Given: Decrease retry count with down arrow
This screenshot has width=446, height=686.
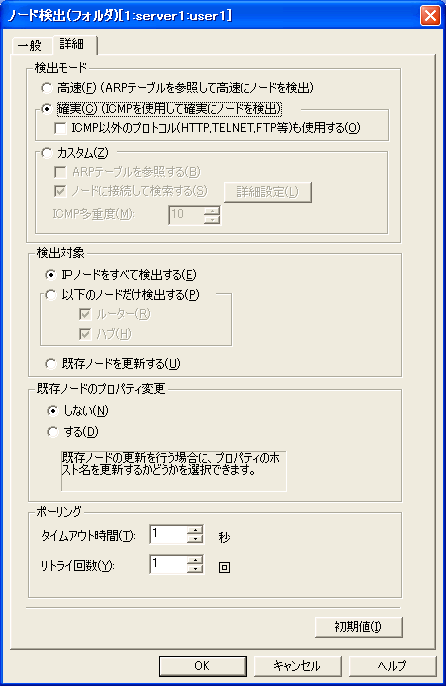Looking at the screenshot, I should point(195,568).
